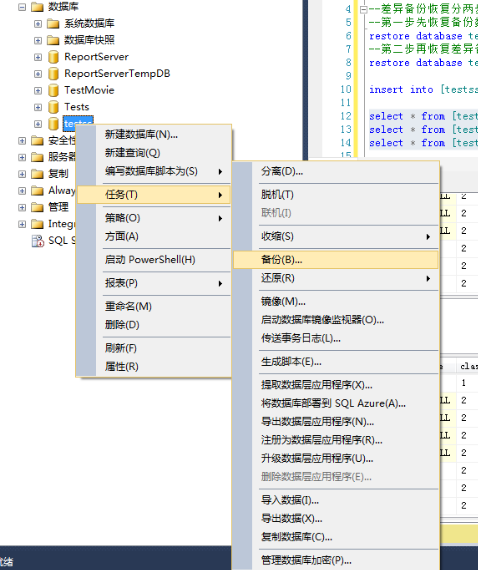Open the 报表(P) submenu
This screenshot has height=570, width=478.
click(154, 283)
